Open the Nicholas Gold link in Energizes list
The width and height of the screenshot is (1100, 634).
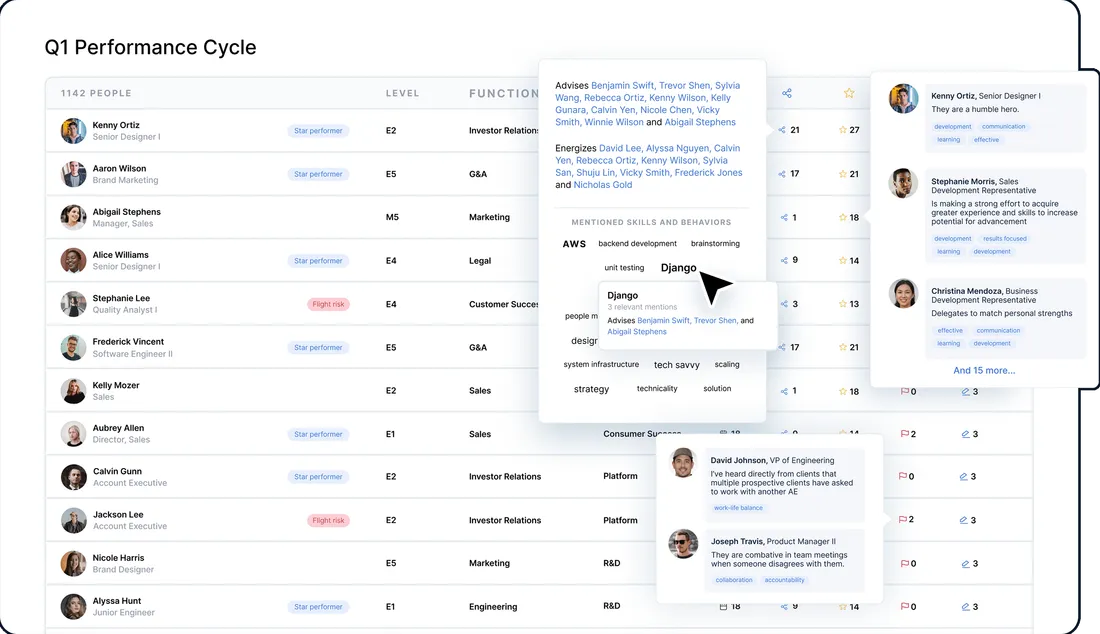coord(603,185)
